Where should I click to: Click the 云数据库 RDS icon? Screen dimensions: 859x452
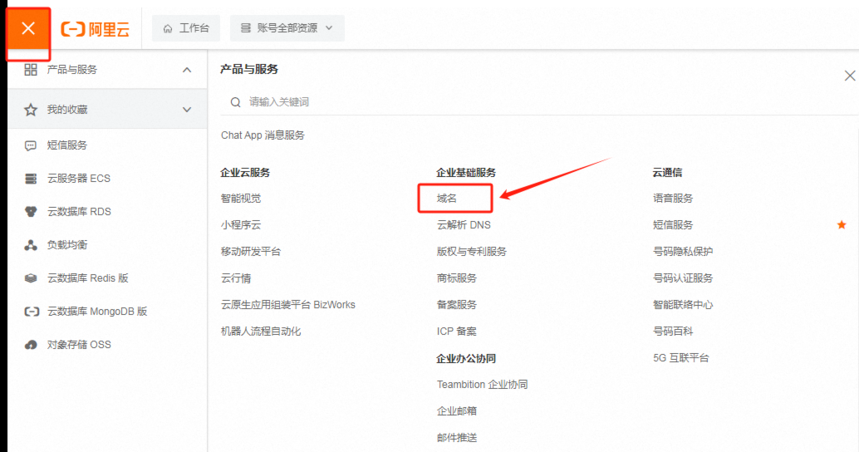pyautogui.click(x=31, y=211)
